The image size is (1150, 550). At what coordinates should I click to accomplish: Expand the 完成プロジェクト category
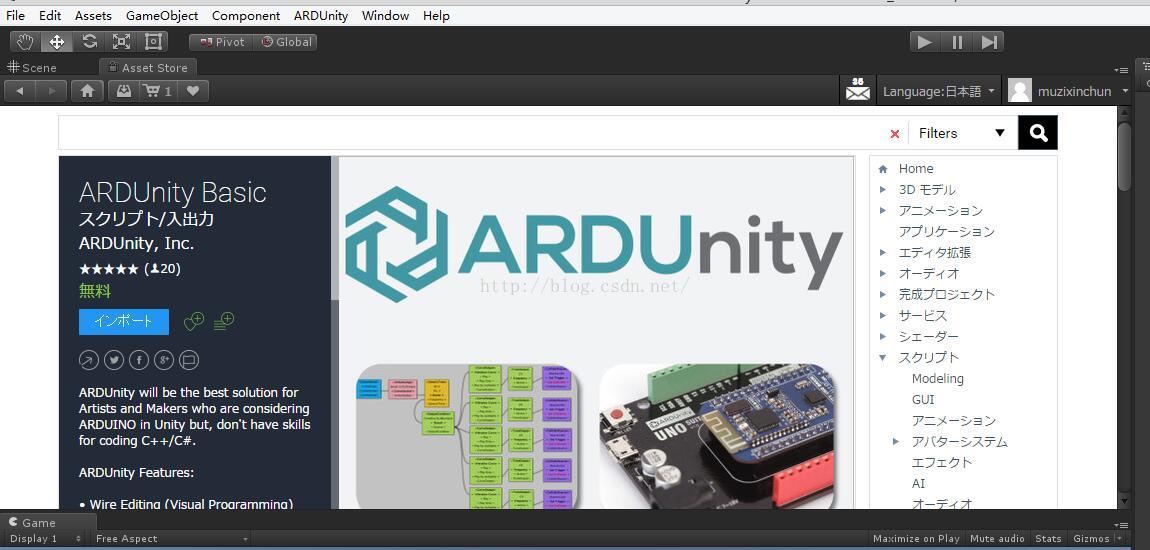883,294
